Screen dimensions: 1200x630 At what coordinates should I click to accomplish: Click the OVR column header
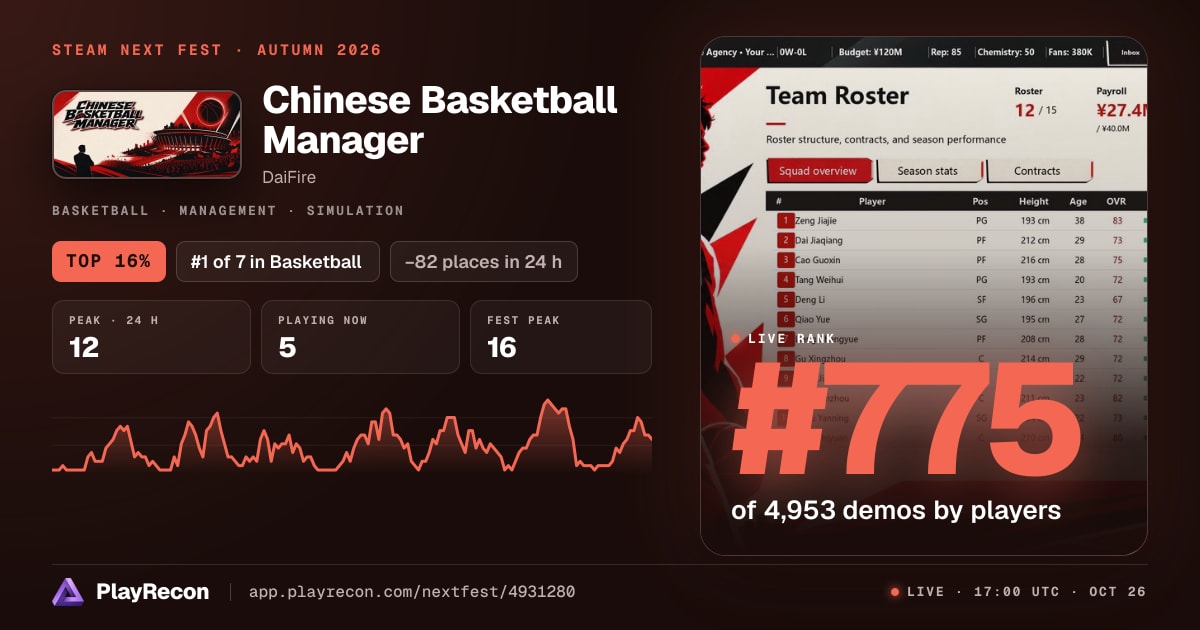(x=1117, y=201)
